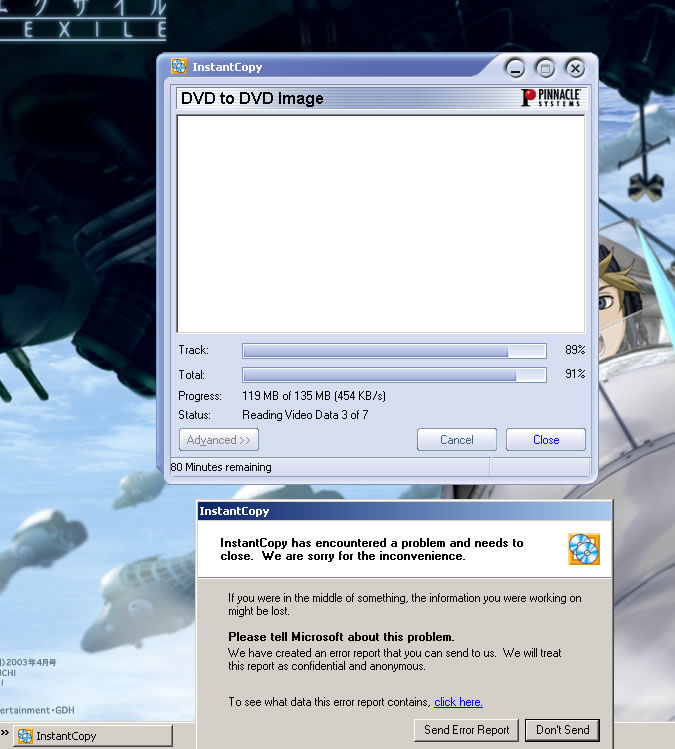Send the error report to Microsoft
The width and height of the screenshot is (675, 749).
point(466,730)
